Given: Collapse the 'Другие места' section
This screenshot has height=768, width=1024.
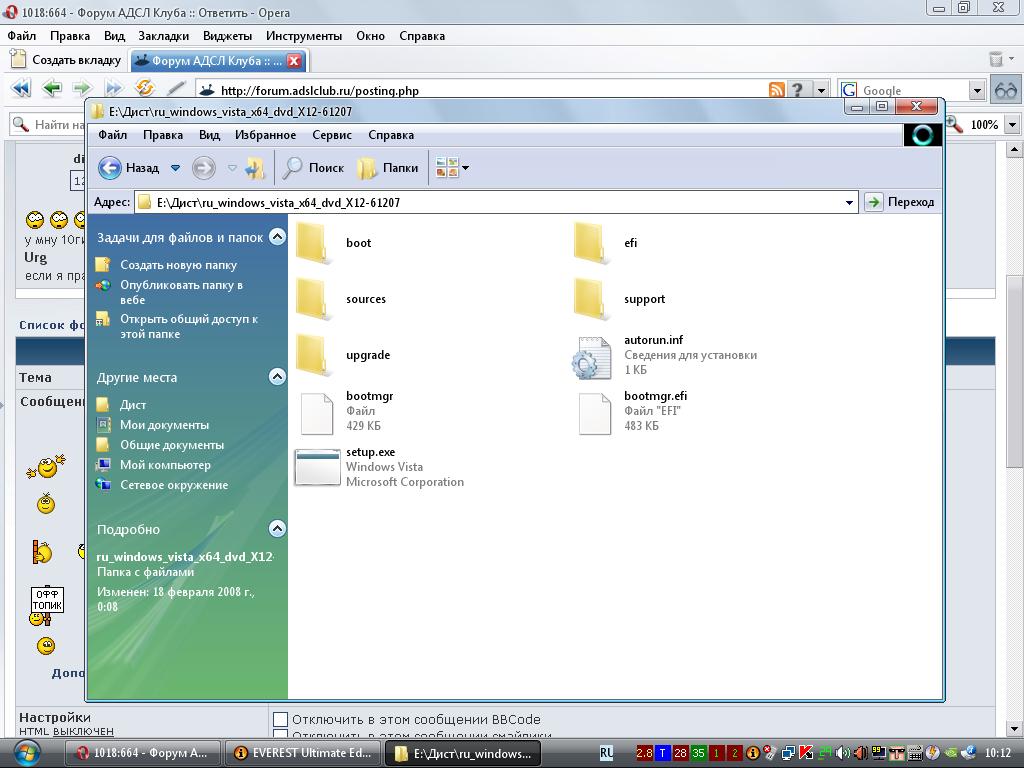Looking at the screenshot, I should 277,377.
